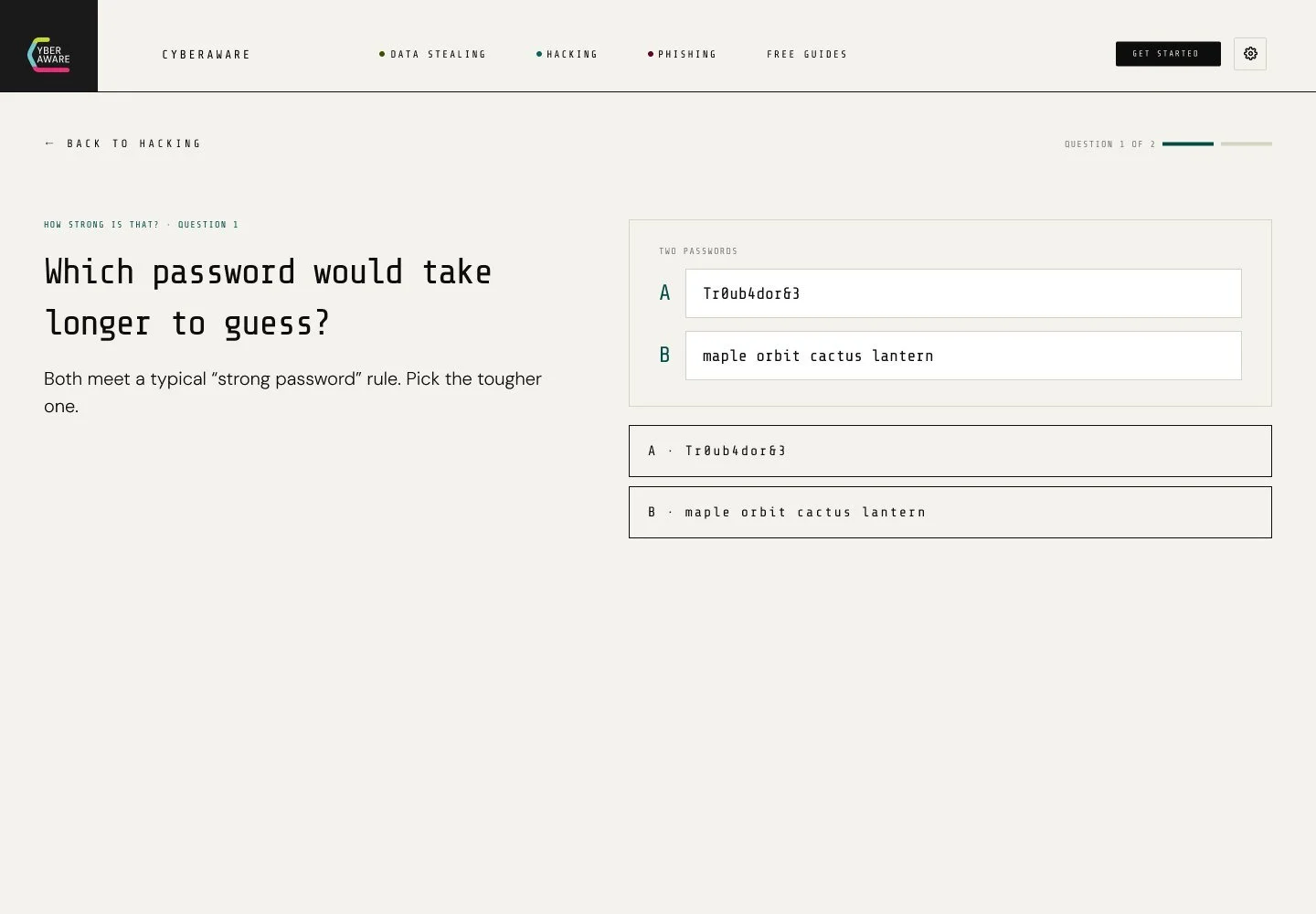Click heading 'Which password would take longer to guess?'

pyautogui.click(x=268, y=297)
